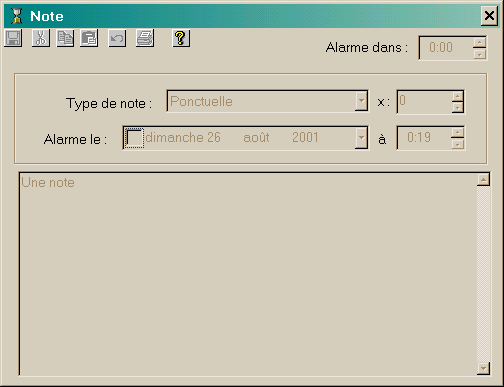Decrease the Alarme dans time value
The image size is (504, 387).
click(480, 54)
